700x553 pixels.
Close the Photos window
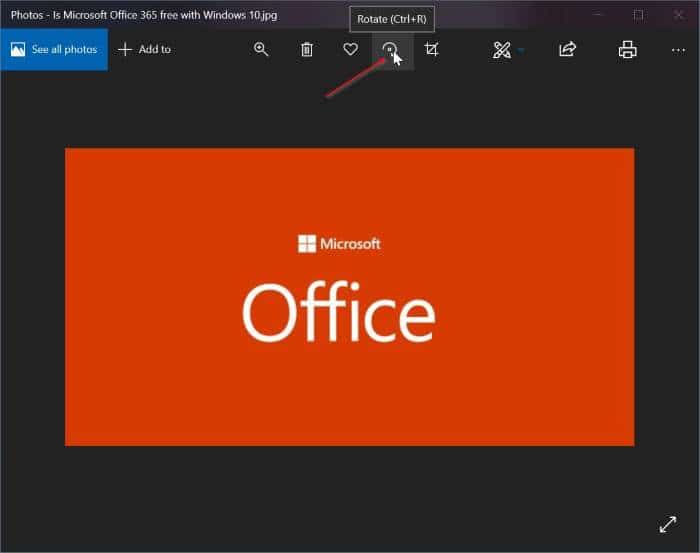pyautogui.click(x=679, y=15)
